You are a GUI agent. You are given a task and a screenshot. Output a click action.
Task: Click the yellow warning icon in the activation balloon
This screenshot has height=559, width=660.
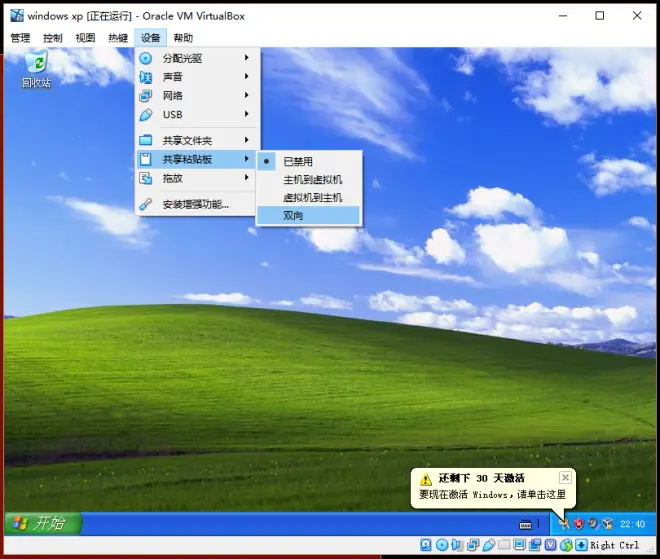click(x=426, y=479)
